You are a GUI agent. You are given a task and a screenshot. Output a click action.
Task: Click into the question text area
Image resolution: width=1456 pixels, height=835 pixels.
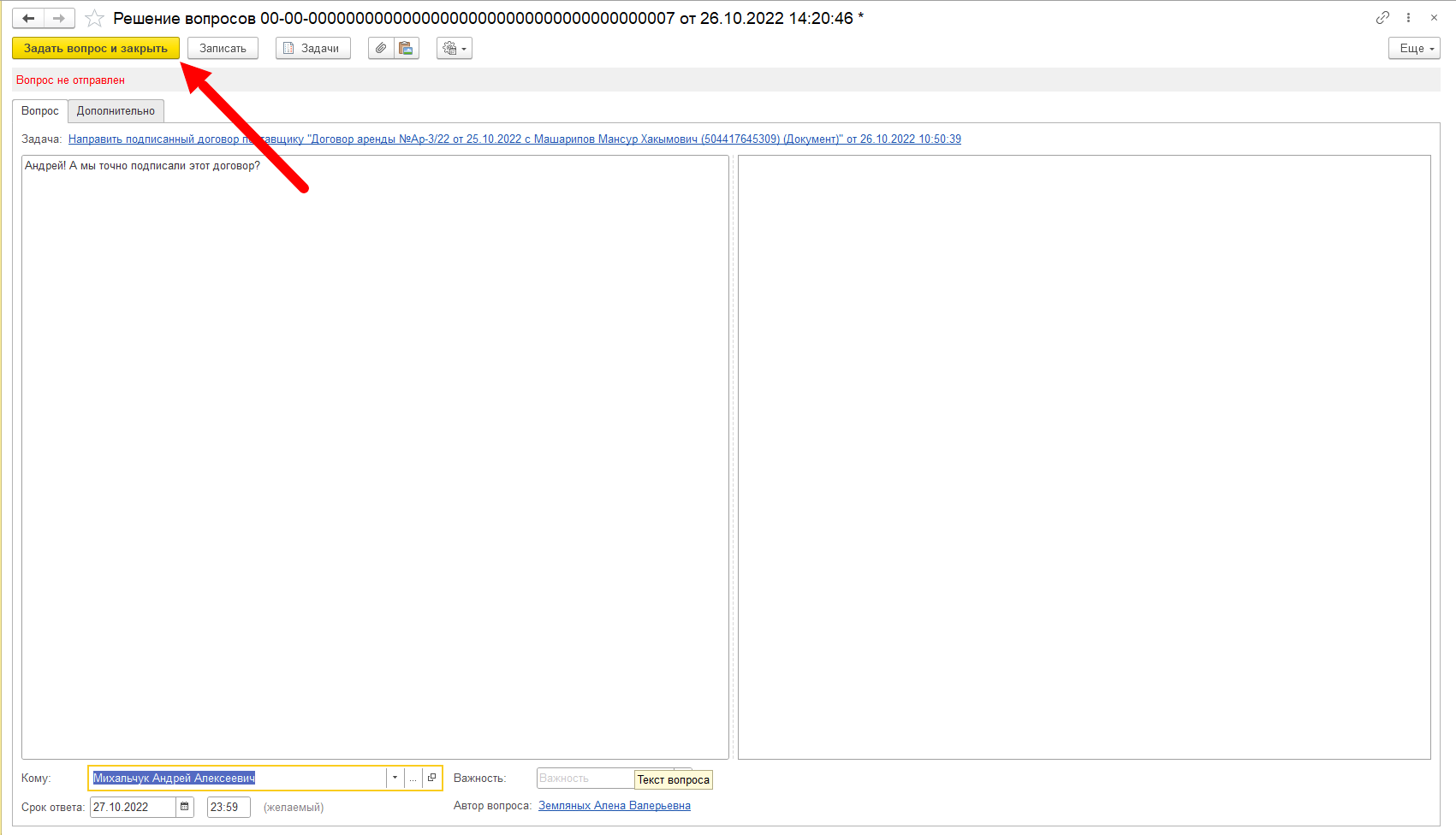[375, 457]
